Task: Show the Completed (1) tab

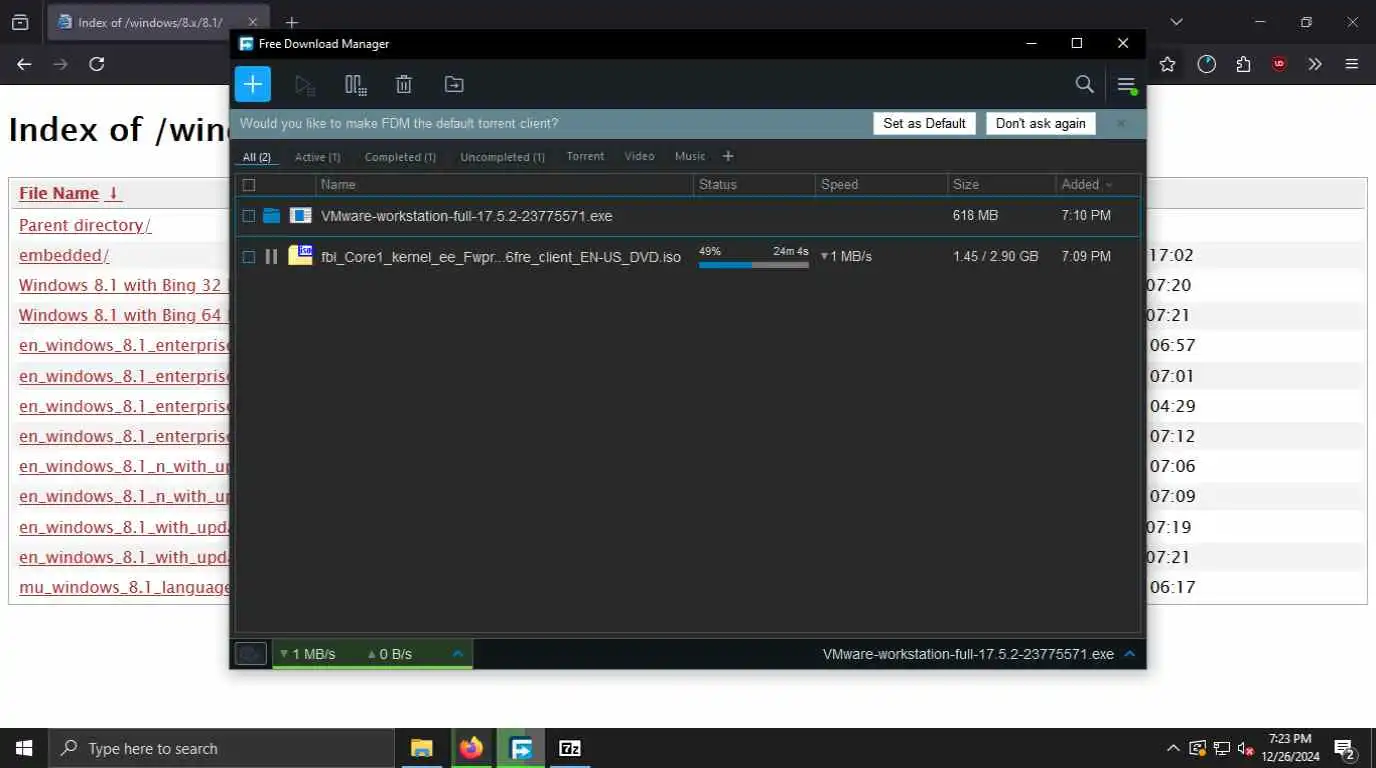Action: tap(400, 157)
